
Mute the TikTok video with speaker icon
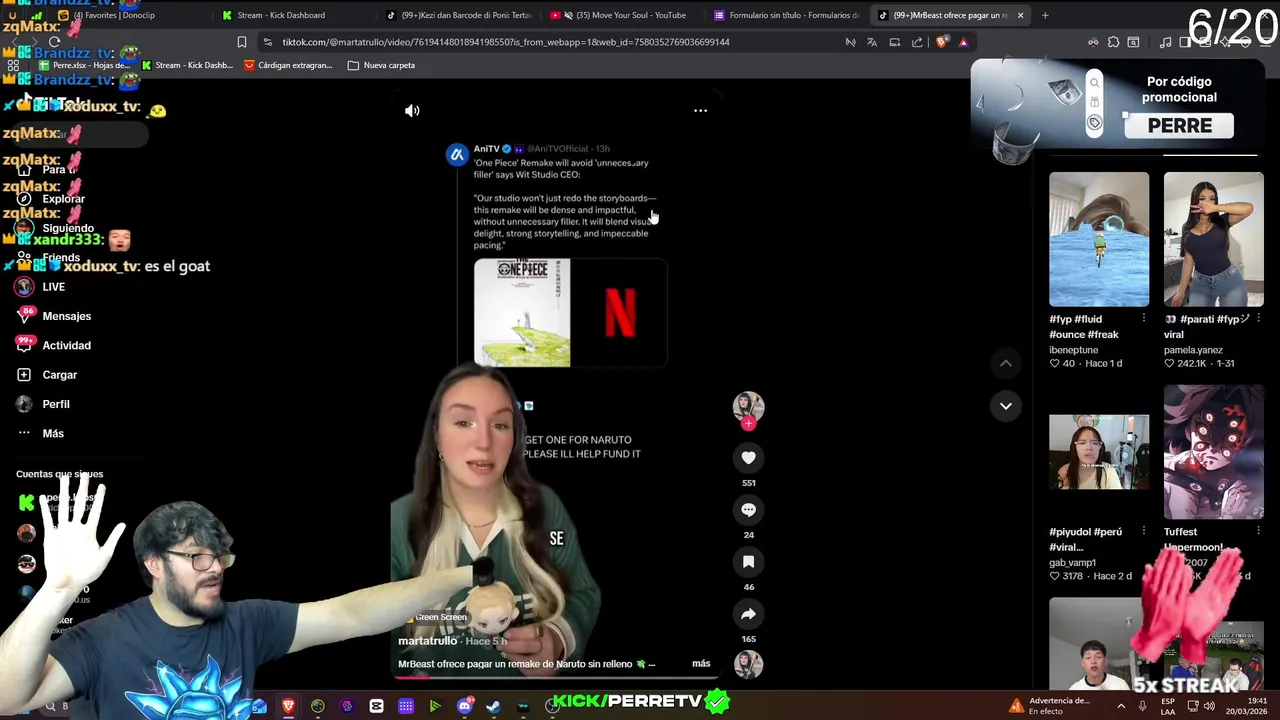click(x=412, y=111)
